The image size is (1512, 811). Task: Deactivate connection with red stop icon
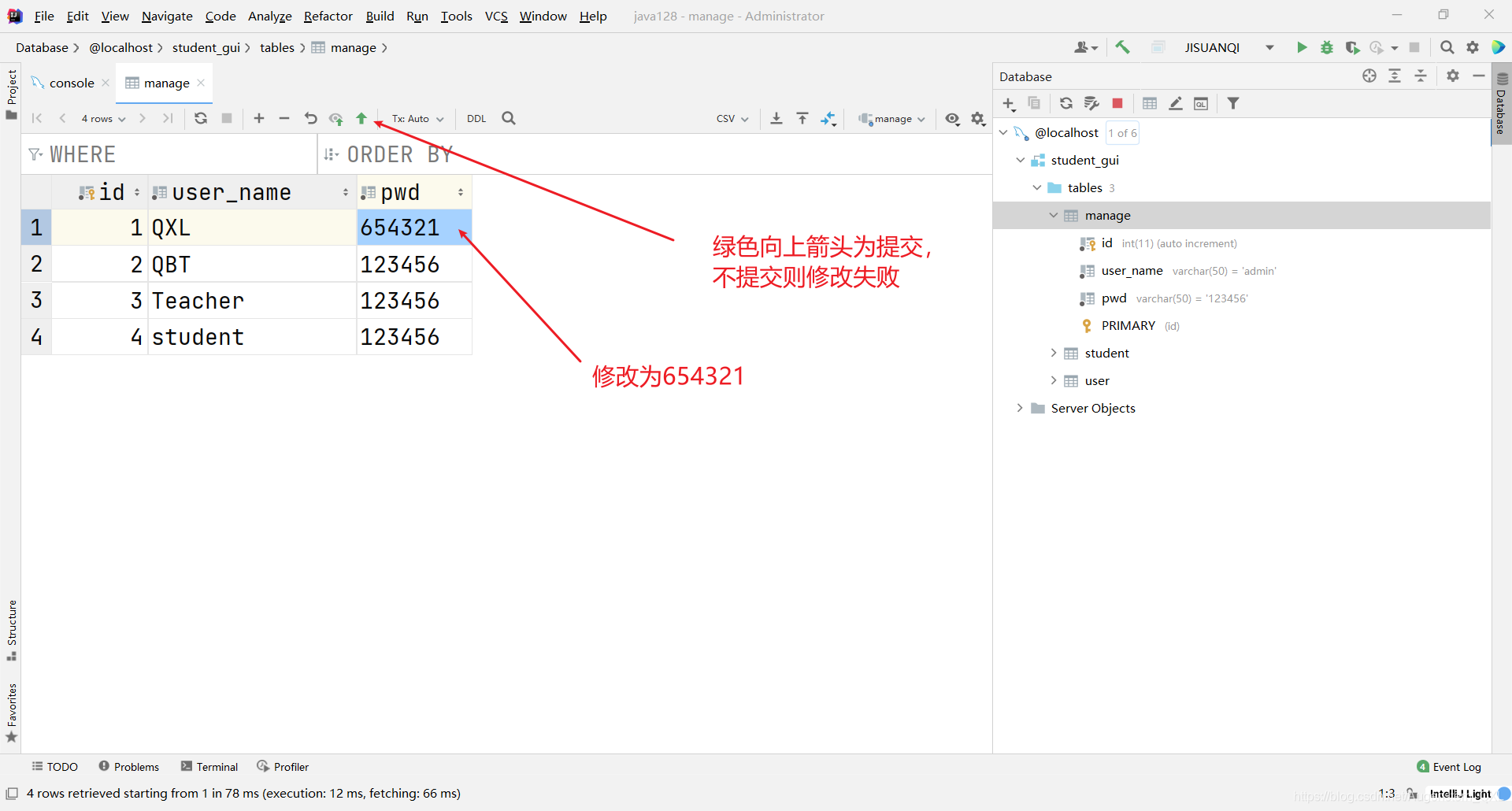1117,104
